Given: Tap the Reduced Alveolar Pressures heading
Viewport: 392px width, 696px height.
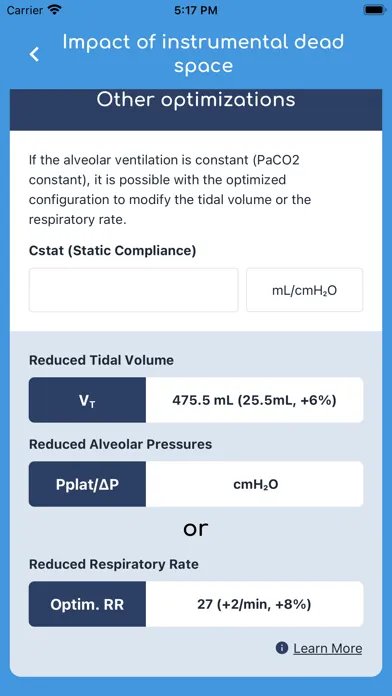Looking at the screenshot, I should tap(120, 444).
